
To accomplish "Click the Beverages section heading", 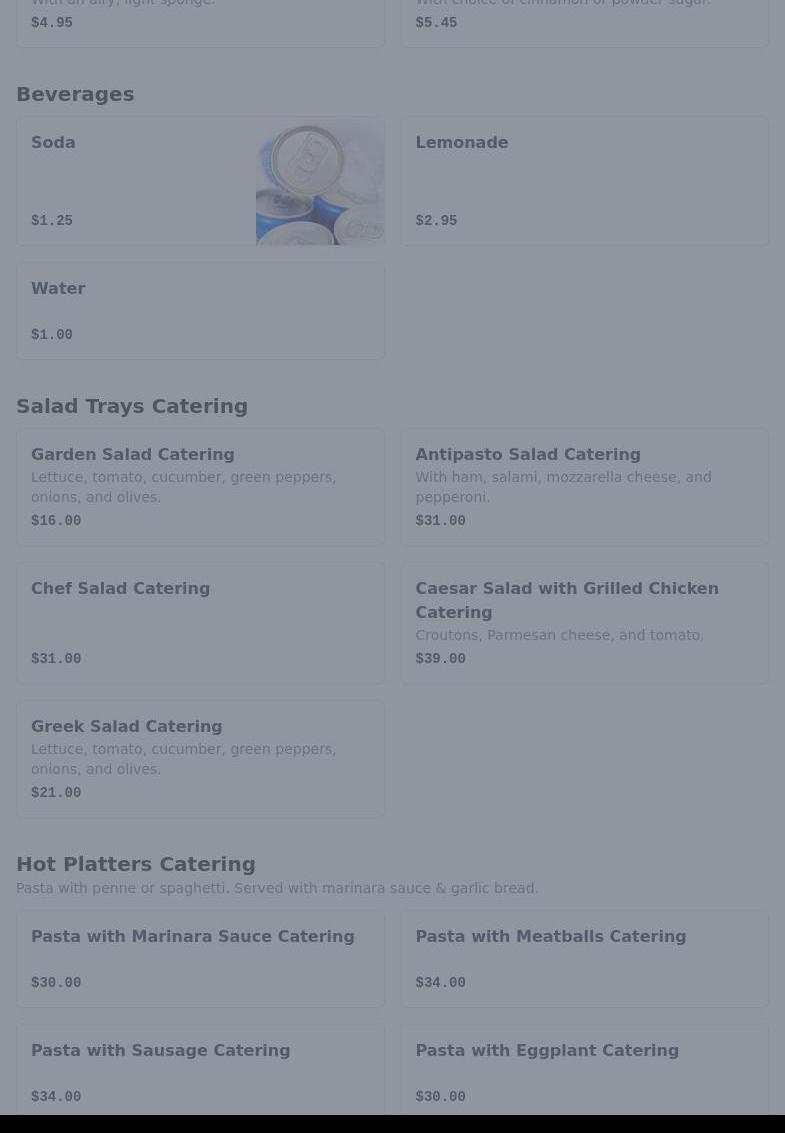I will tap(75, 94).
